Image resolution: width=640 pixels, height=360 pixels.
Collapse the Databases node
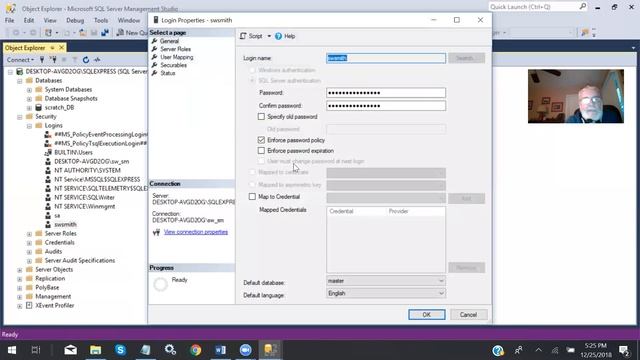[x=20, y=81]
